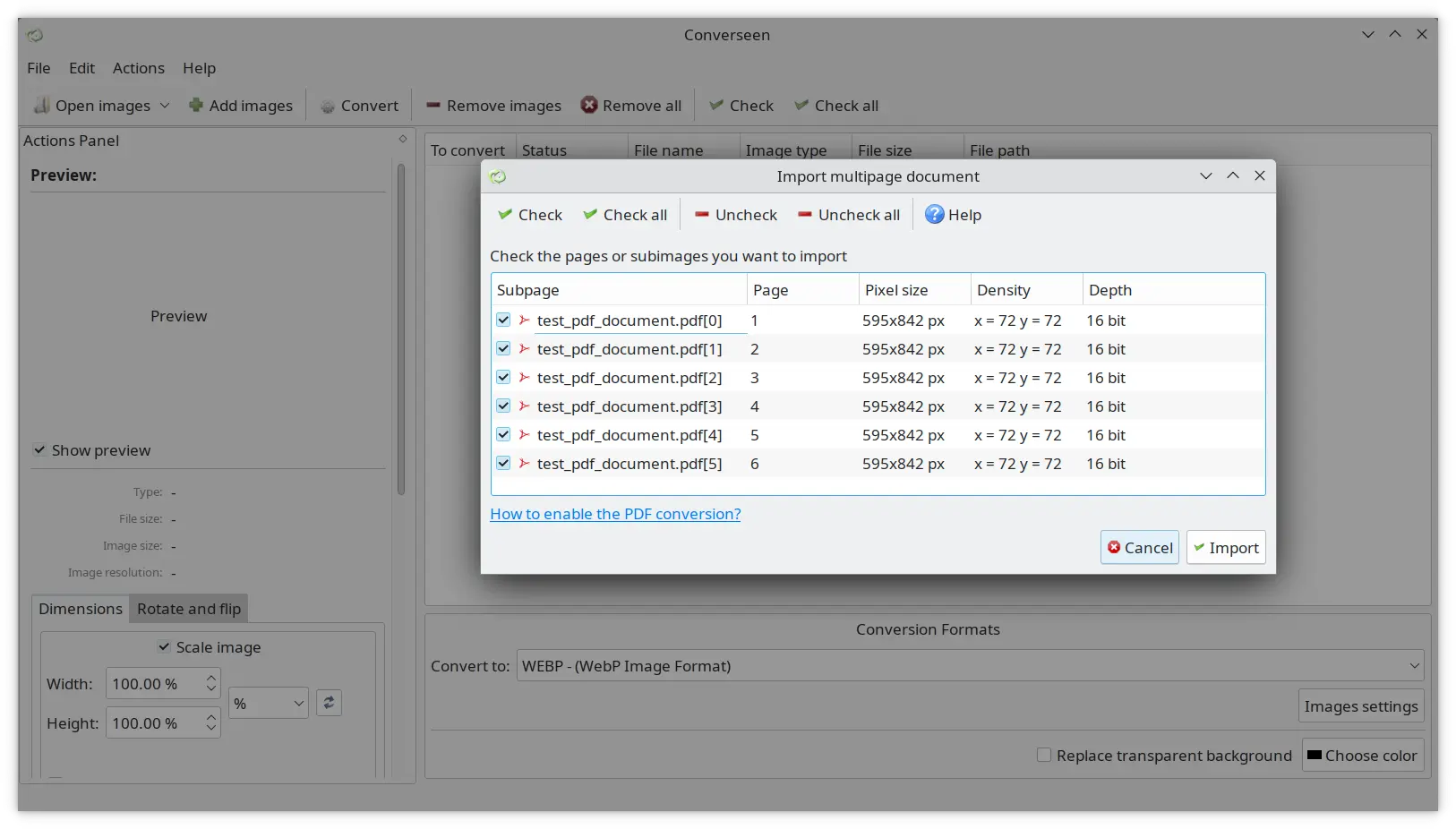This screenshot has width=1456, height=829.
Task: Uncheck the test_pdf_document.pdf[0] checkbox
Action: 503,320
